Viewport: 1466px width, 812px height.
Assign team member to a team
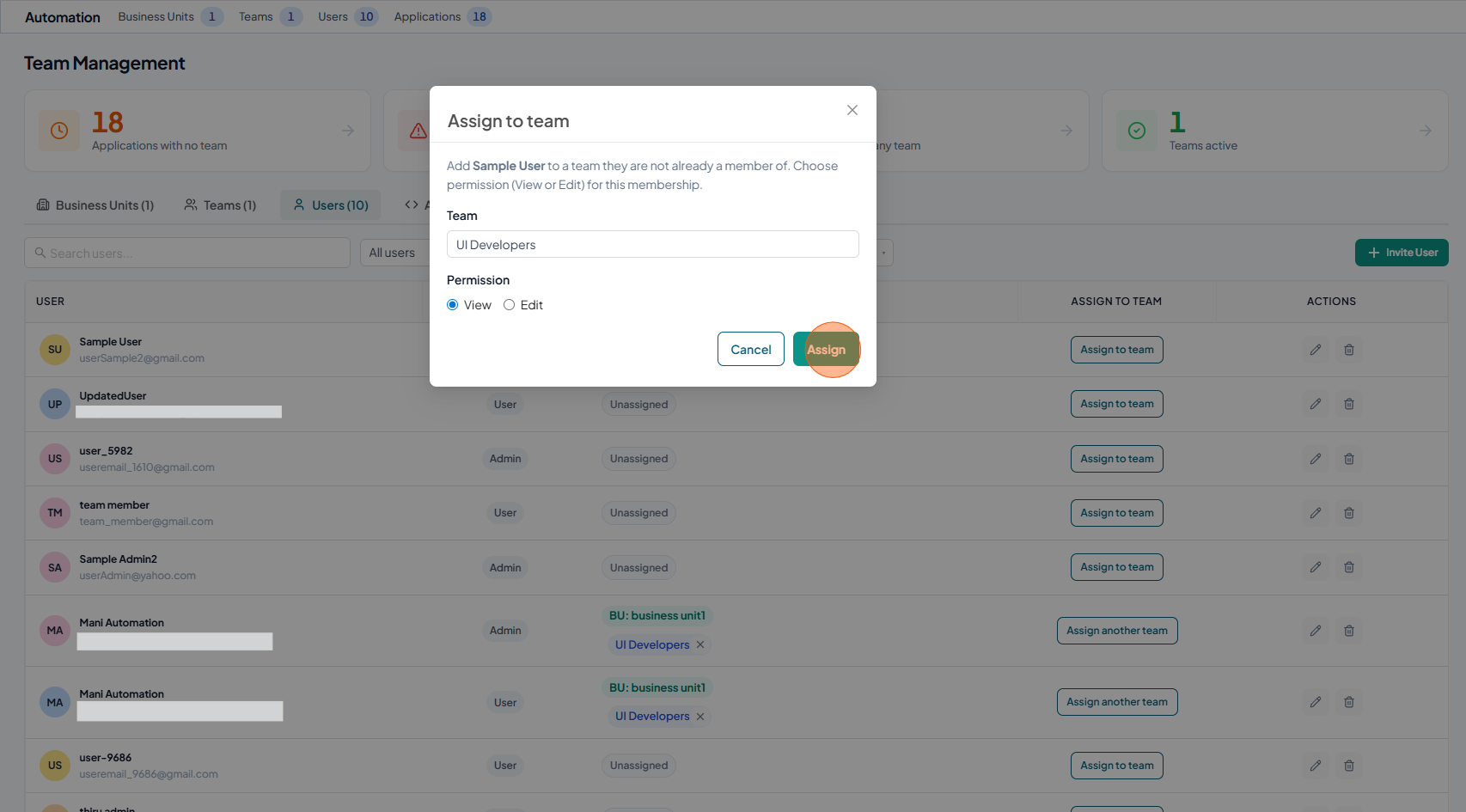pyautogui.click(x=1117, y=513)
